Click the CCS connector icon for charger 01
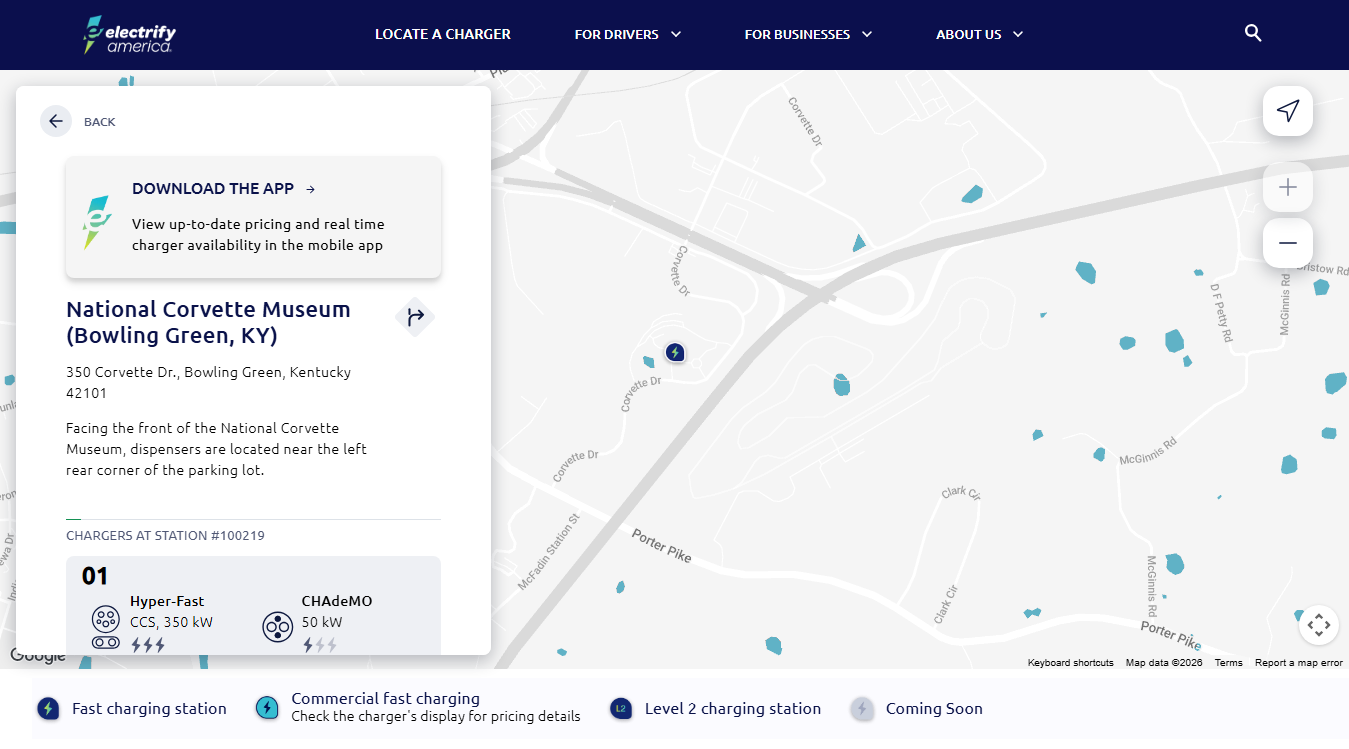Viewport: 1349px width, 749px height. click(105, 628)
